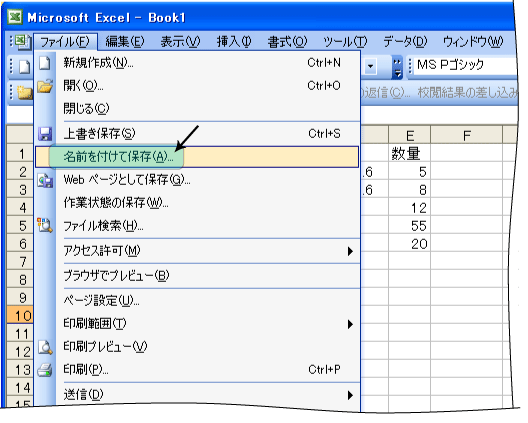Click the Excel icon in the title bar
The image size is (528, 423).
pyautogui.click(x=15, y=17)
